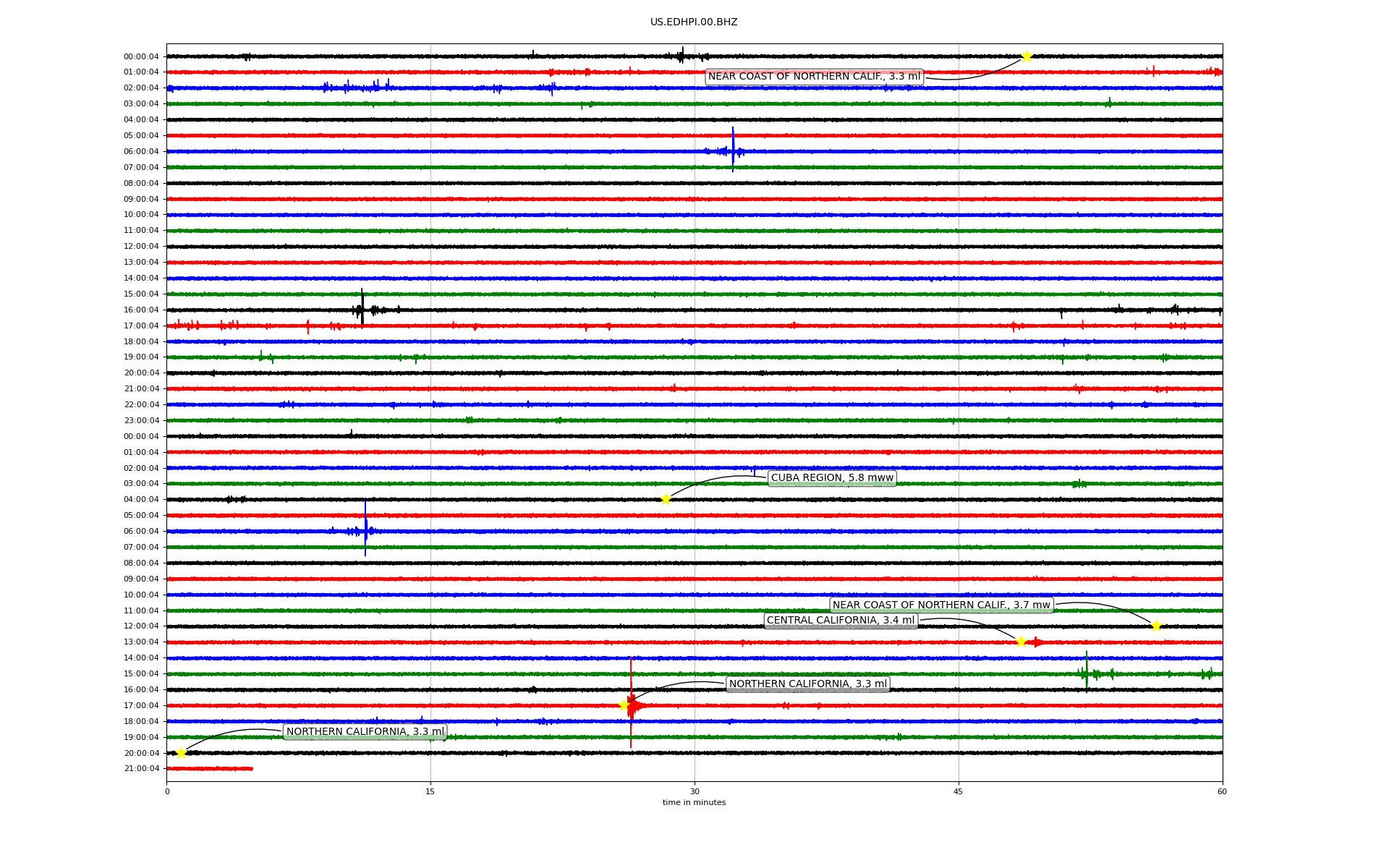The width and height of the screenshot is (1389, 868).
Task: Click the yellow star on the first 00:00:04 trace
Action: pyautogui.click(x=1027, y=56)
